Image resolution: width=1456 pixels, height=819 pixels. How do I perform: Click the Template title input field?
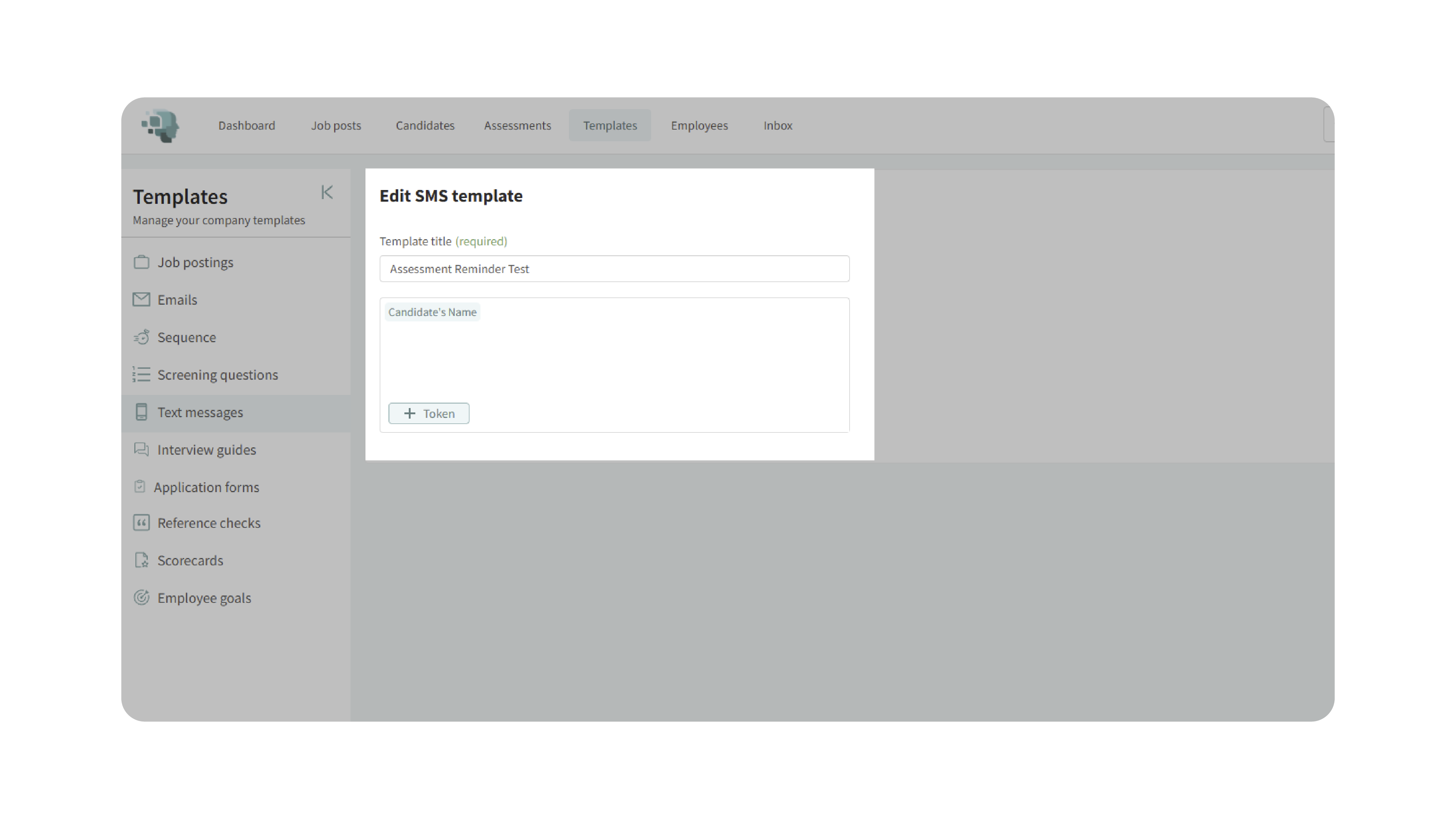(x=614, y=269)
